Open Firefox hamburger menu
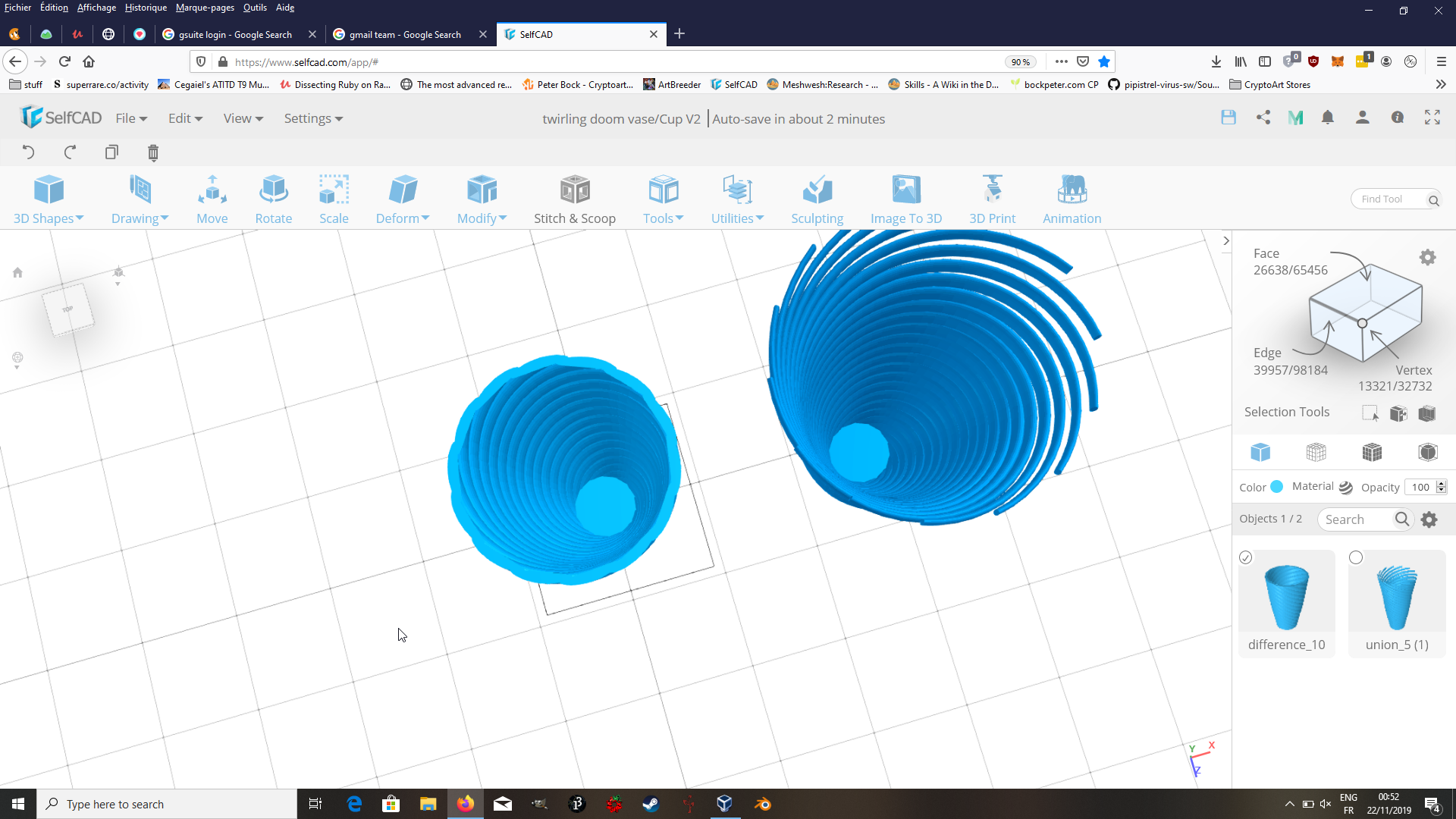Viewport: 1456px width, 819px height. 1442,61
